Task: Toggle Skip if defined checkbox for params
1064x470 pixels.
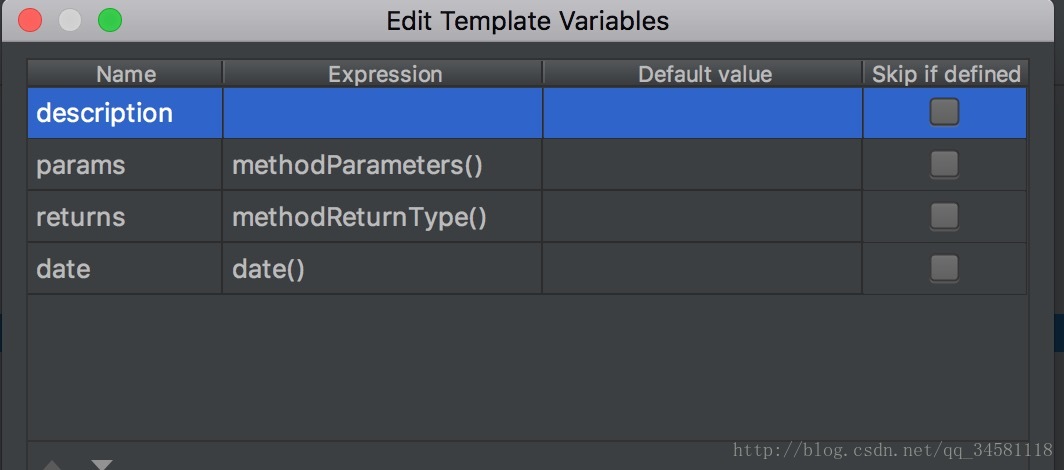Action: [x=944, y=164]
